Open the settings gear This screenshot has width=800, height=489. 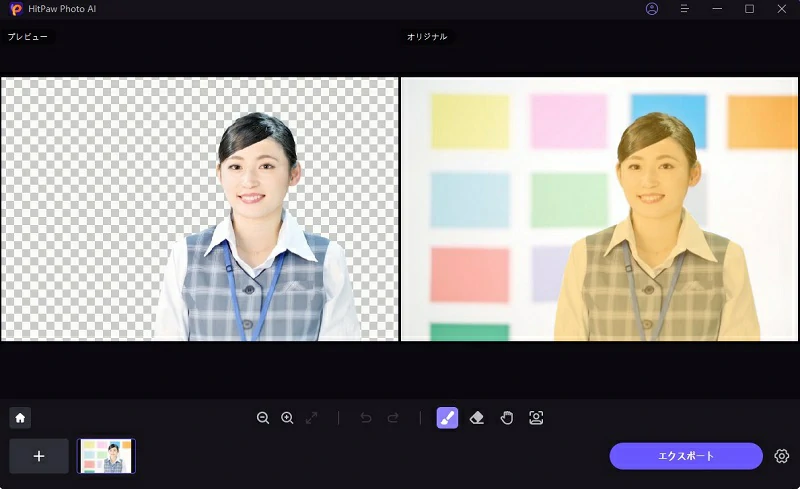coord(782,456)
